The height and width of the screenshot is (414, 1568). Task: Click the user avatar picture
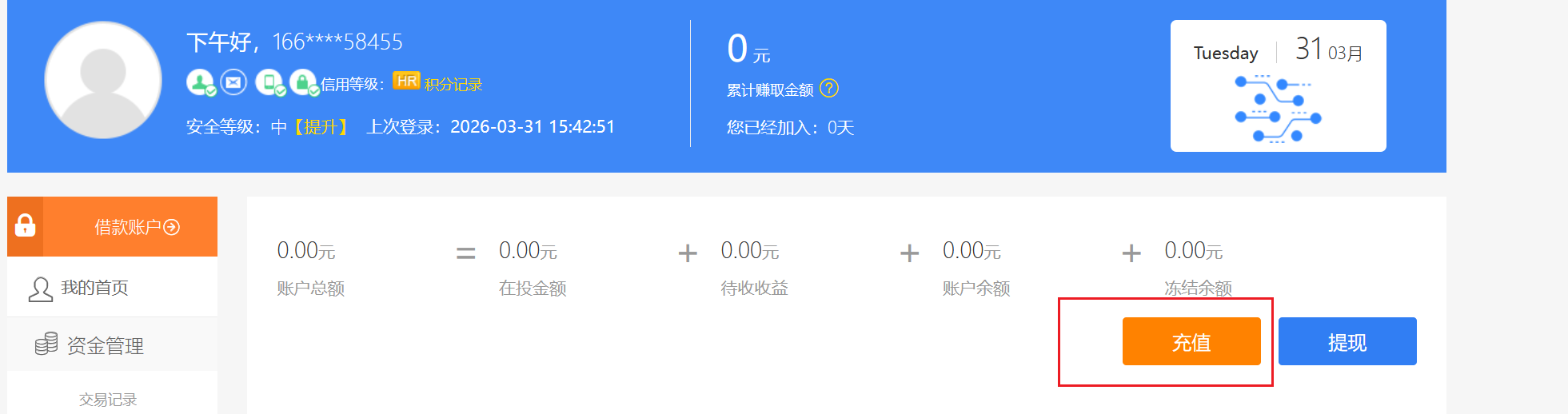[103, 80]
